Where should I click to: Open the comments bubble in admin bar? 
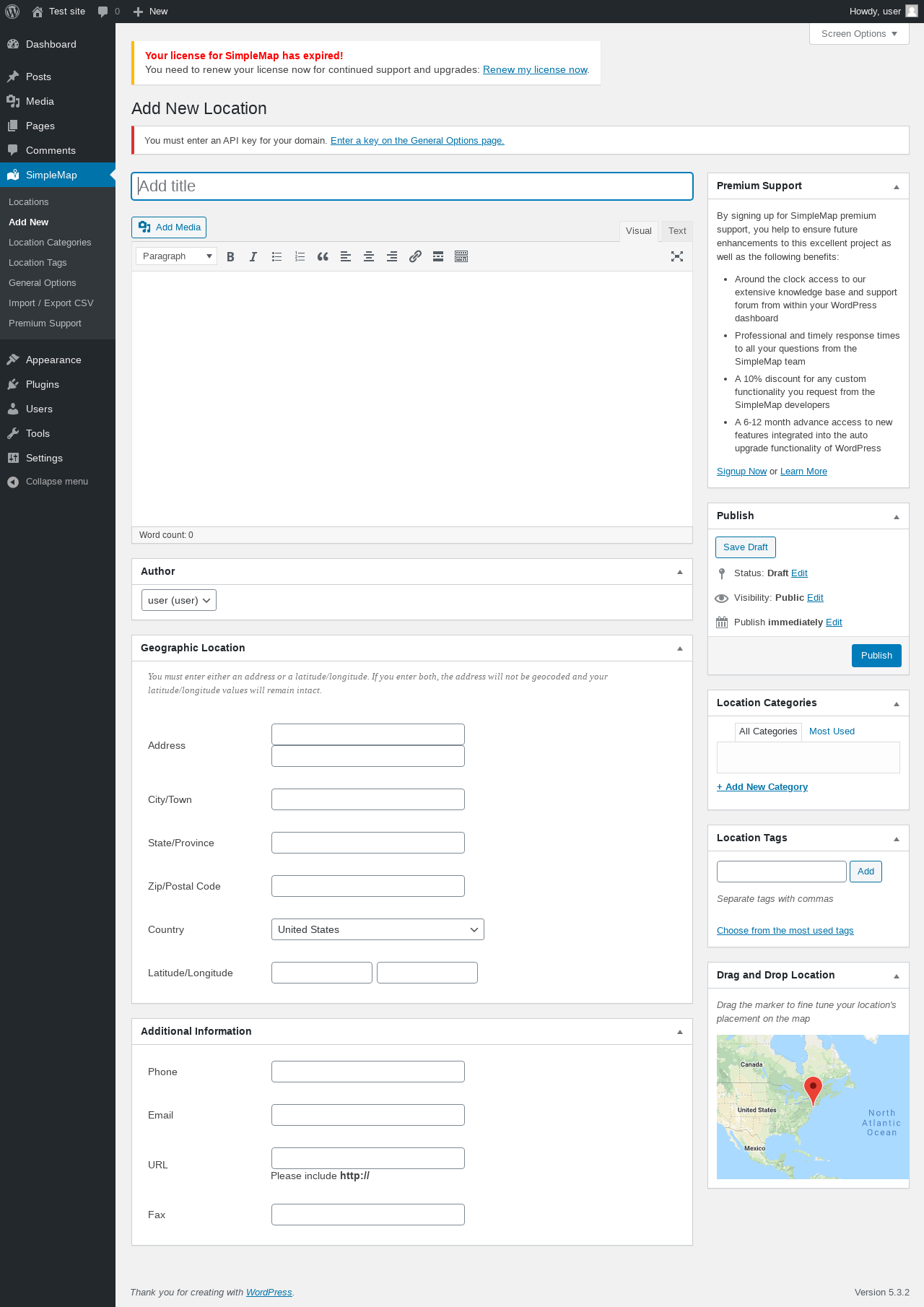click(x=109, y=12)
